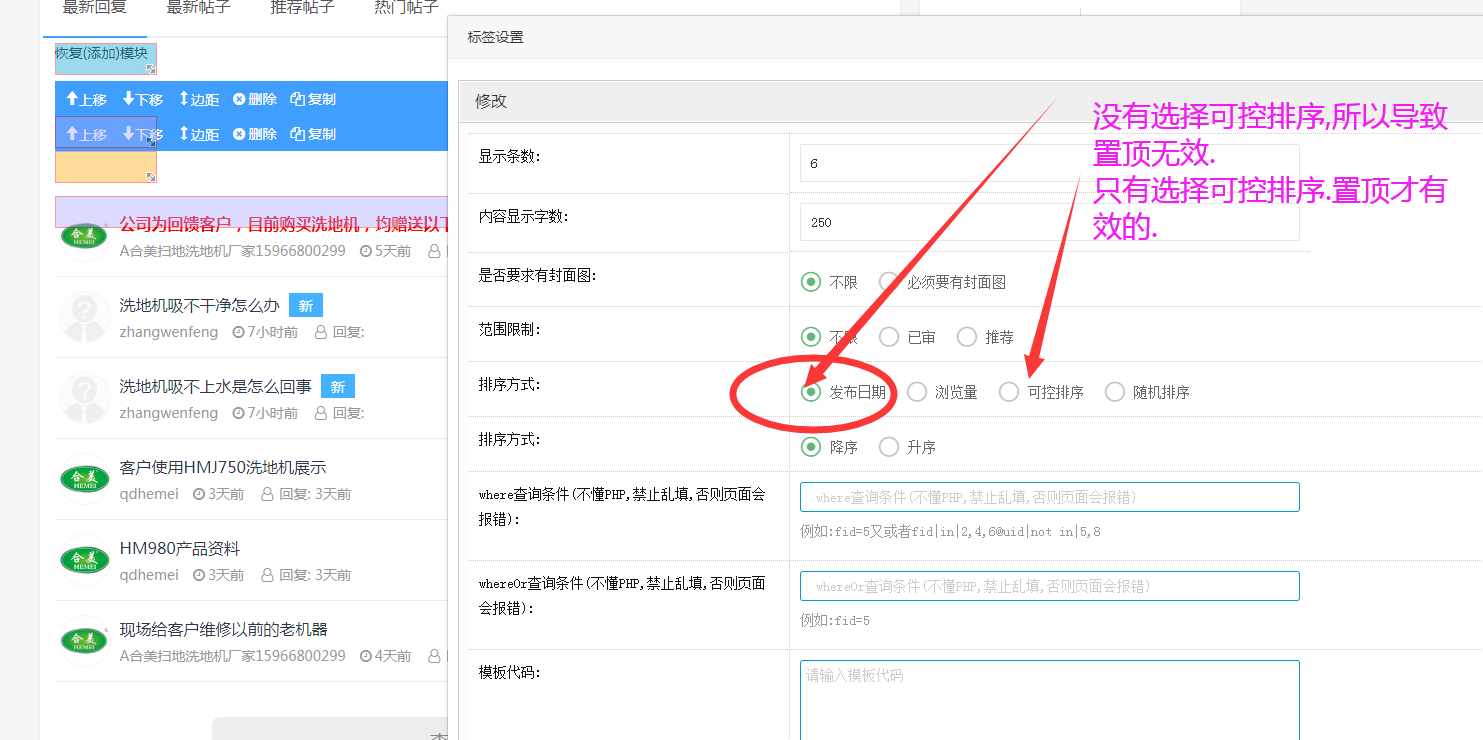Switch to the 最新帖子 tab
Viewport: 1483px width, 740px height.
point(198,8)
